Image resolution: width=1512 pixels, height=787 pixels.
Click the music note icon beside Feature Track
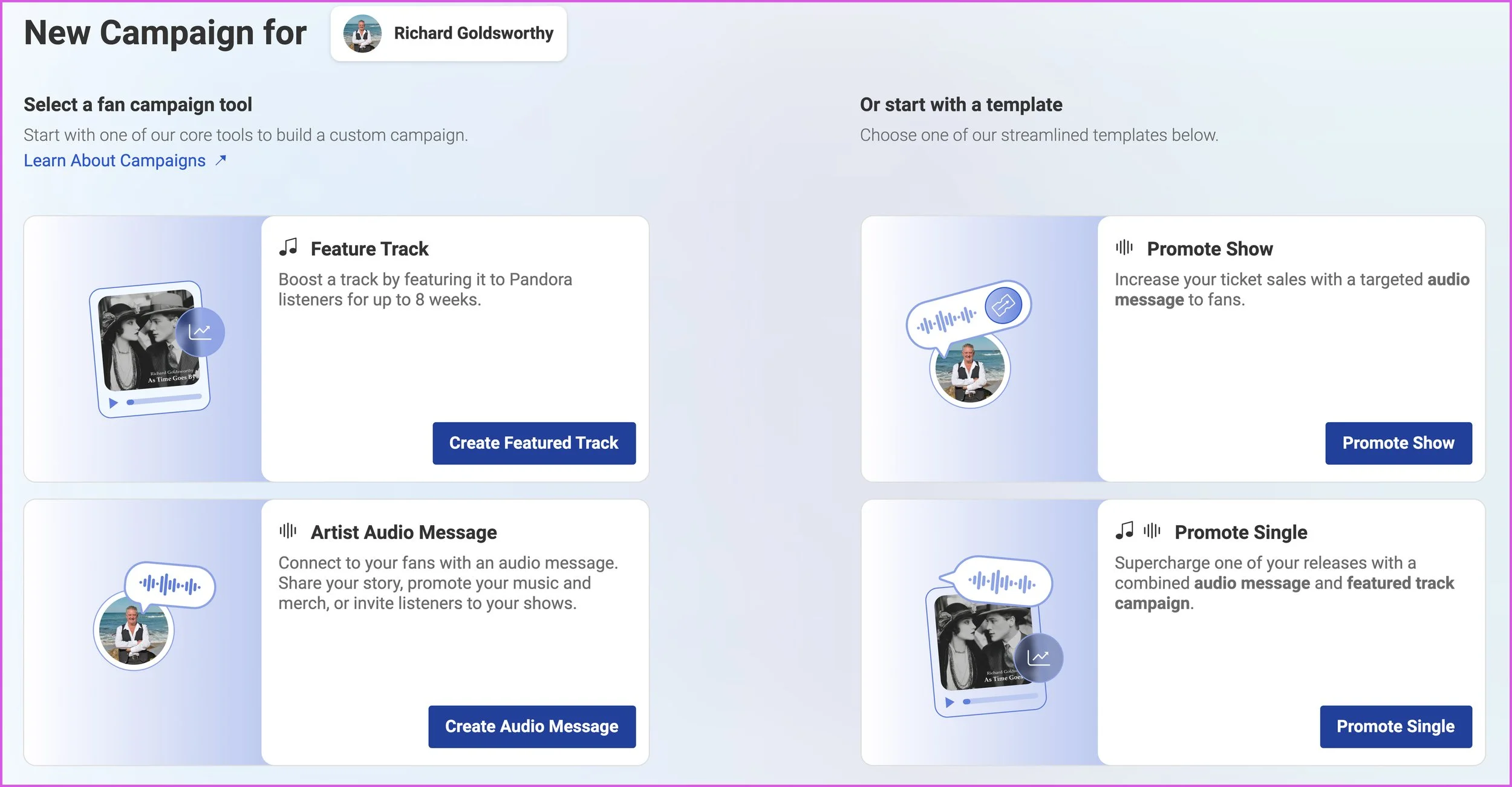[288, 247]
